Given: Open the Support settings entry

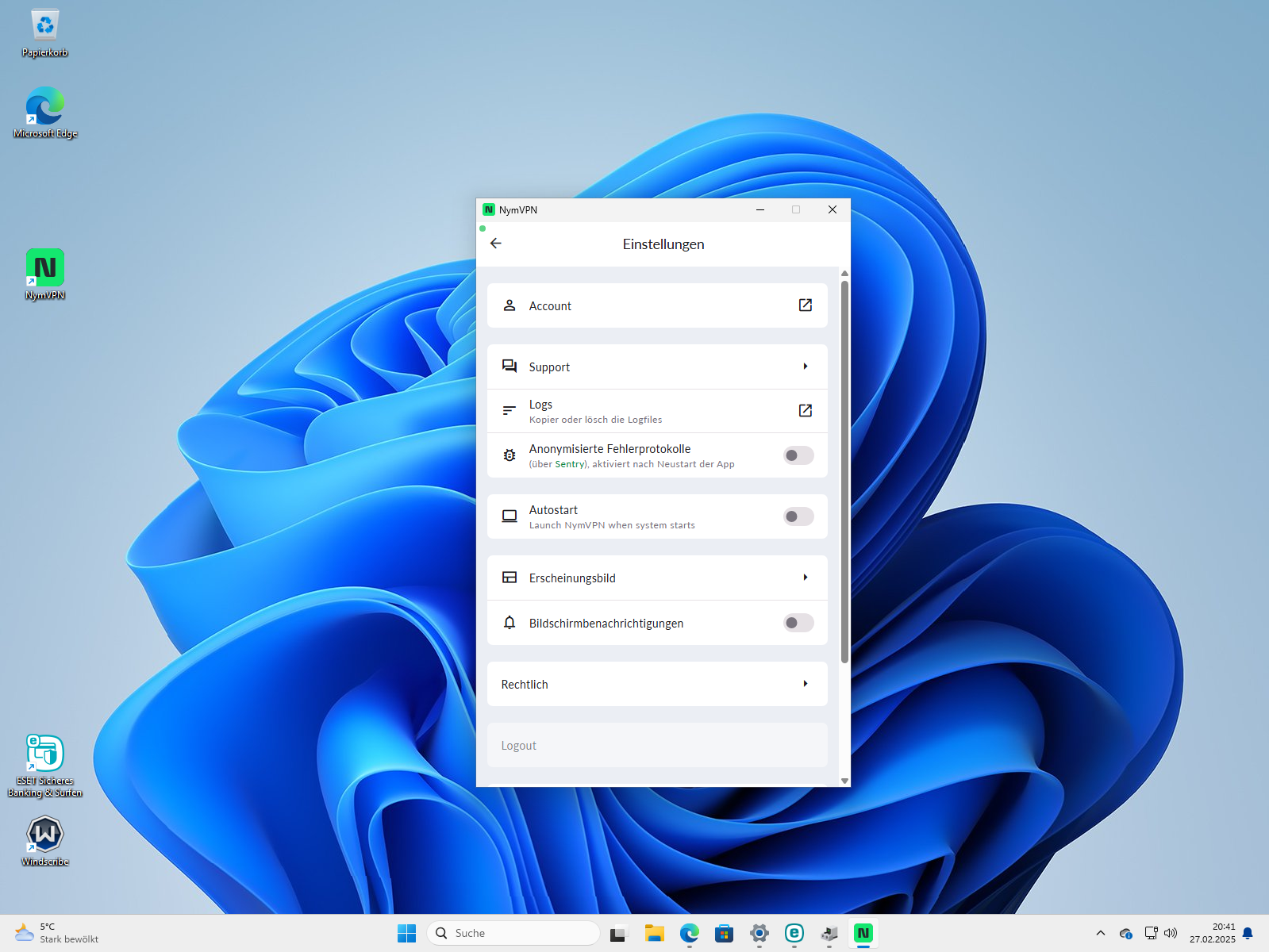Looking at the screenshot, I should pos(657,367).
